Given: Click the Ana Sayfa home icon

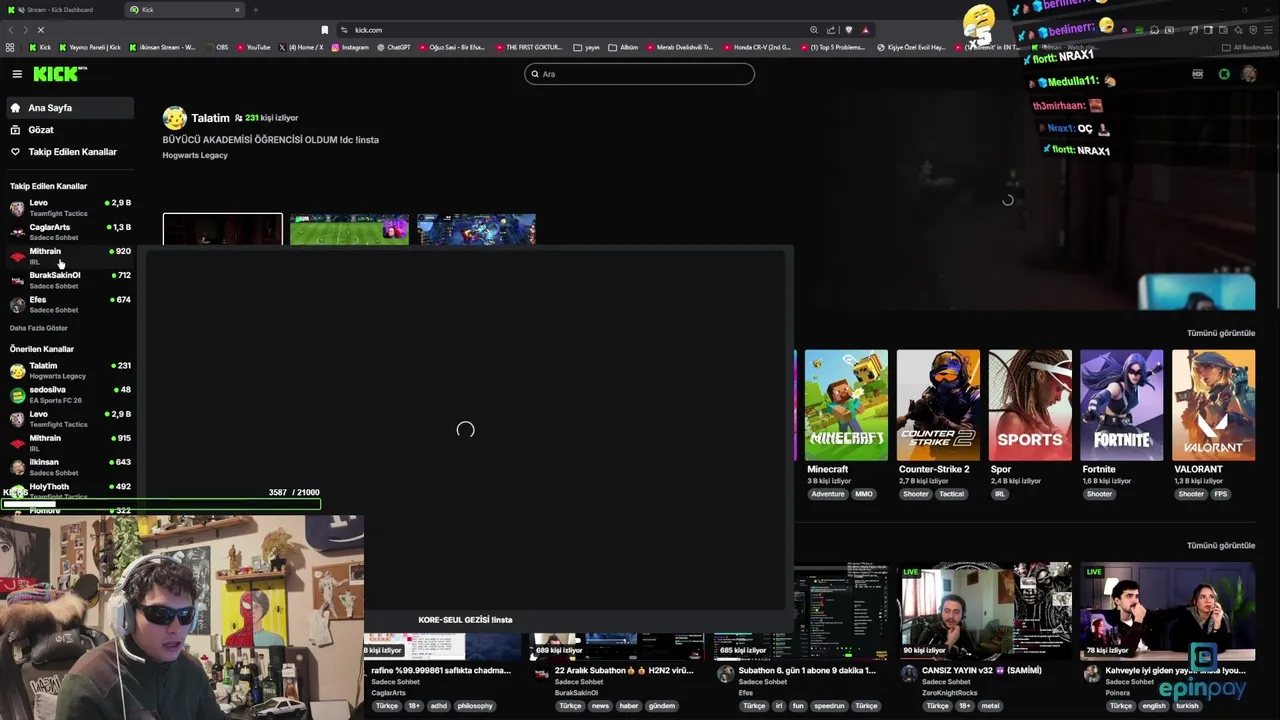Looking at the screenshot, I should click(x=15, y=108).
